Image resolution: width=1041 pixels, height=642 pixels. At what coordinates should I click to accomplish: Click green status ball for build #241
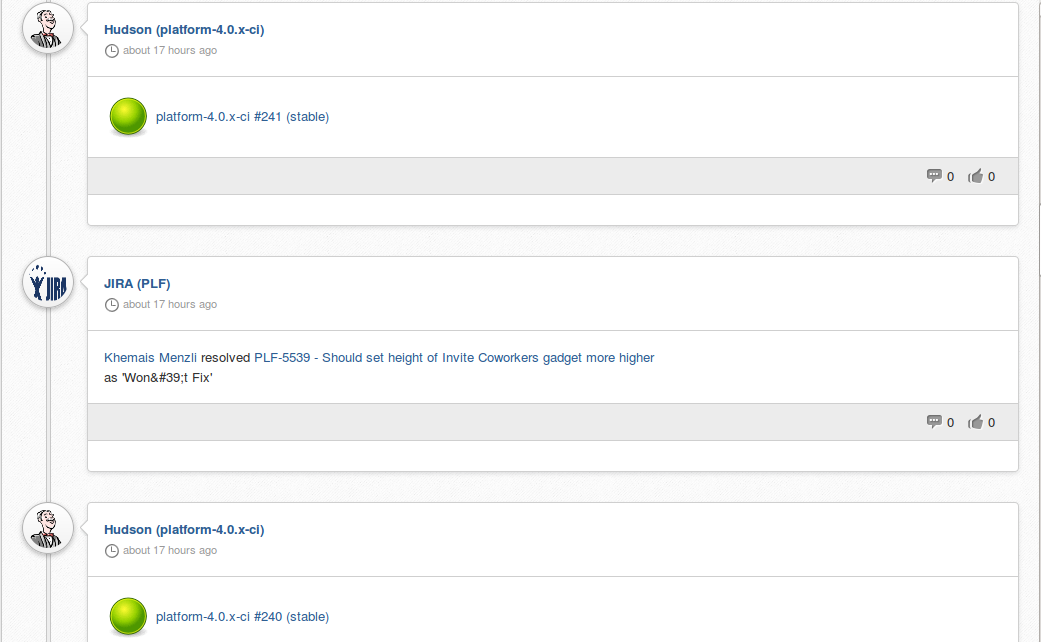tap(128, 117)
